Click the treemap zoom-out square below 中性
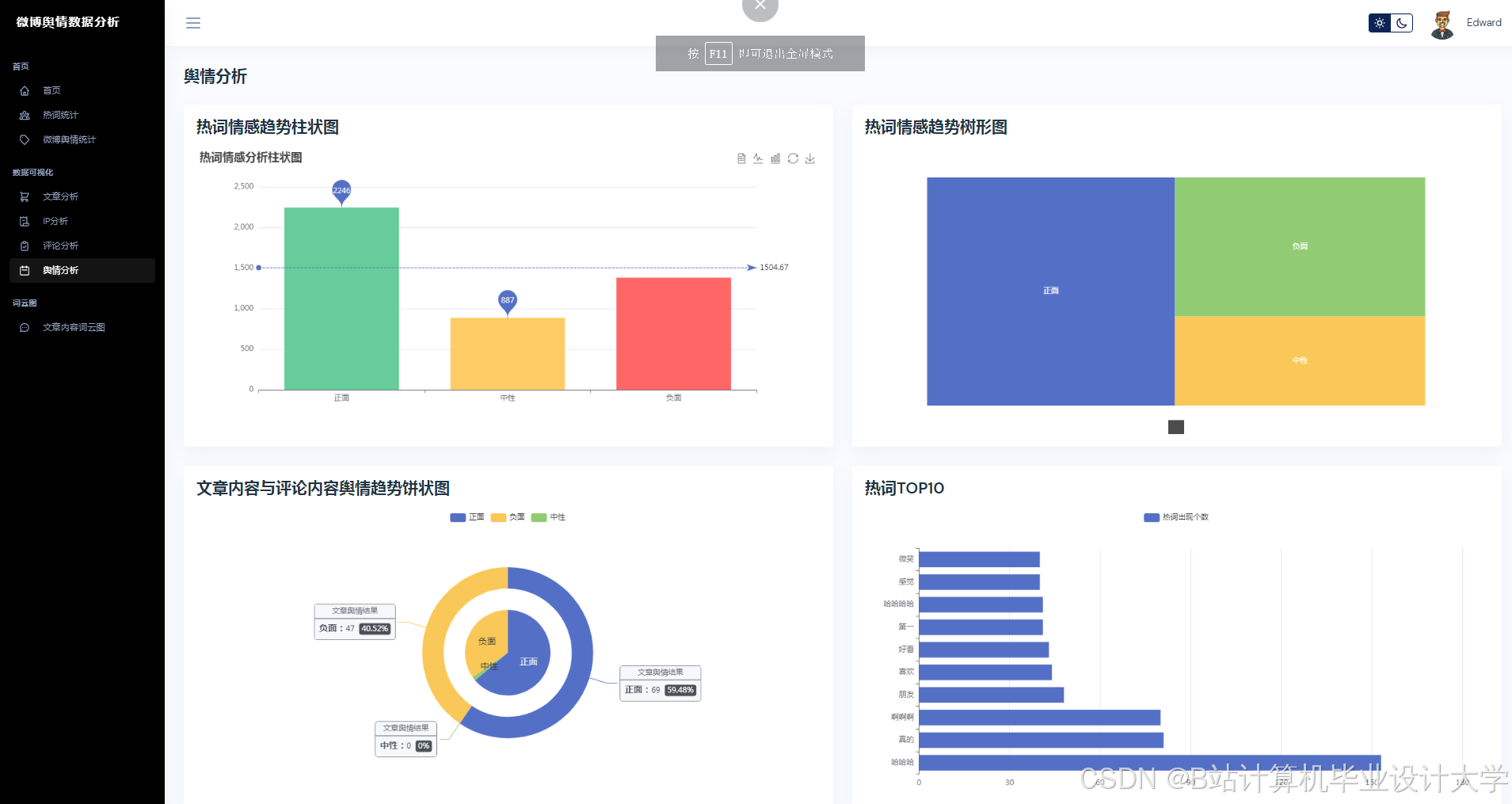Screen dimensions: 1512x804 tap(1175, 427)
